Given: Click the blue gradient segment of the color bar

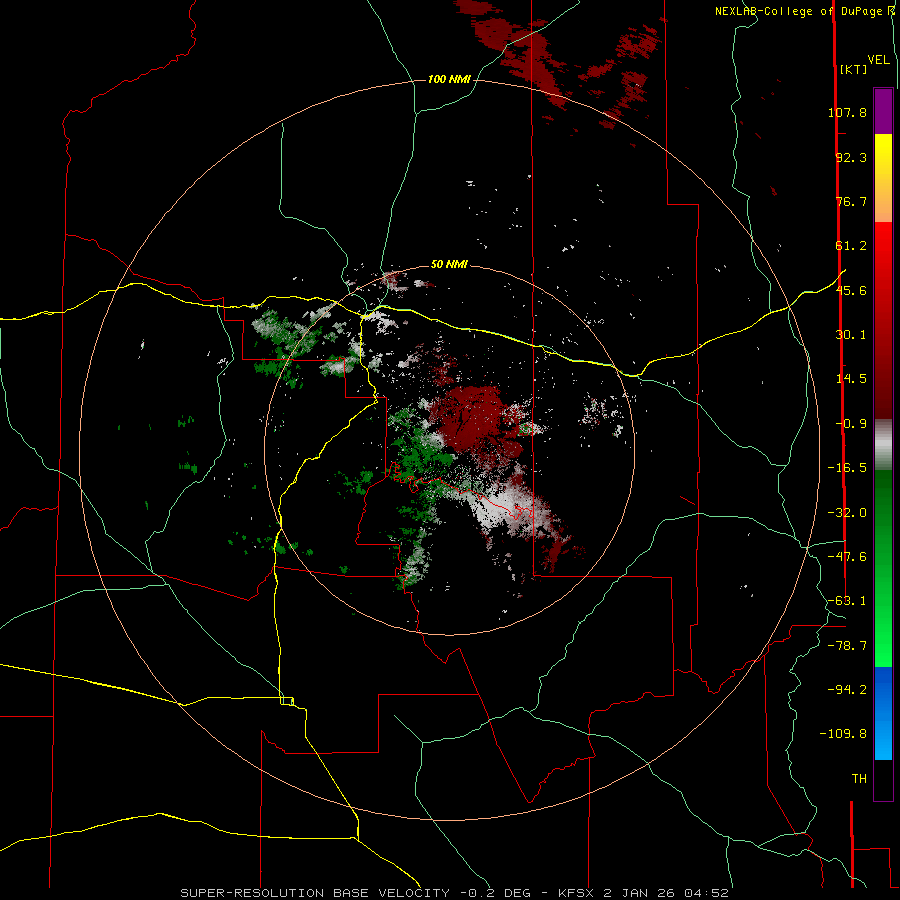Looking at the screenshot, I should coord(883,713).
